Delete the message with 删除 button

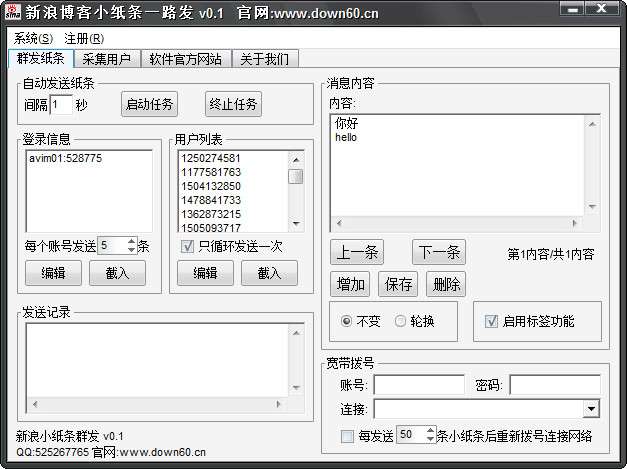coord(446,284)
